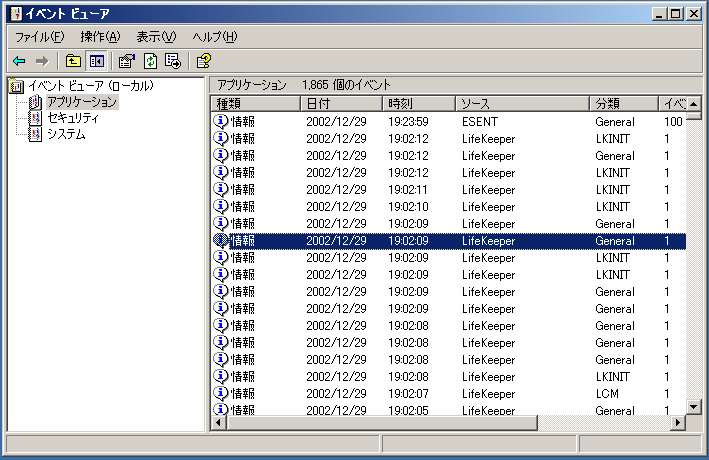This screenshot has height=460, width=709.
Task: Sort by the ソース column header
Action: [x=523, y=104]
